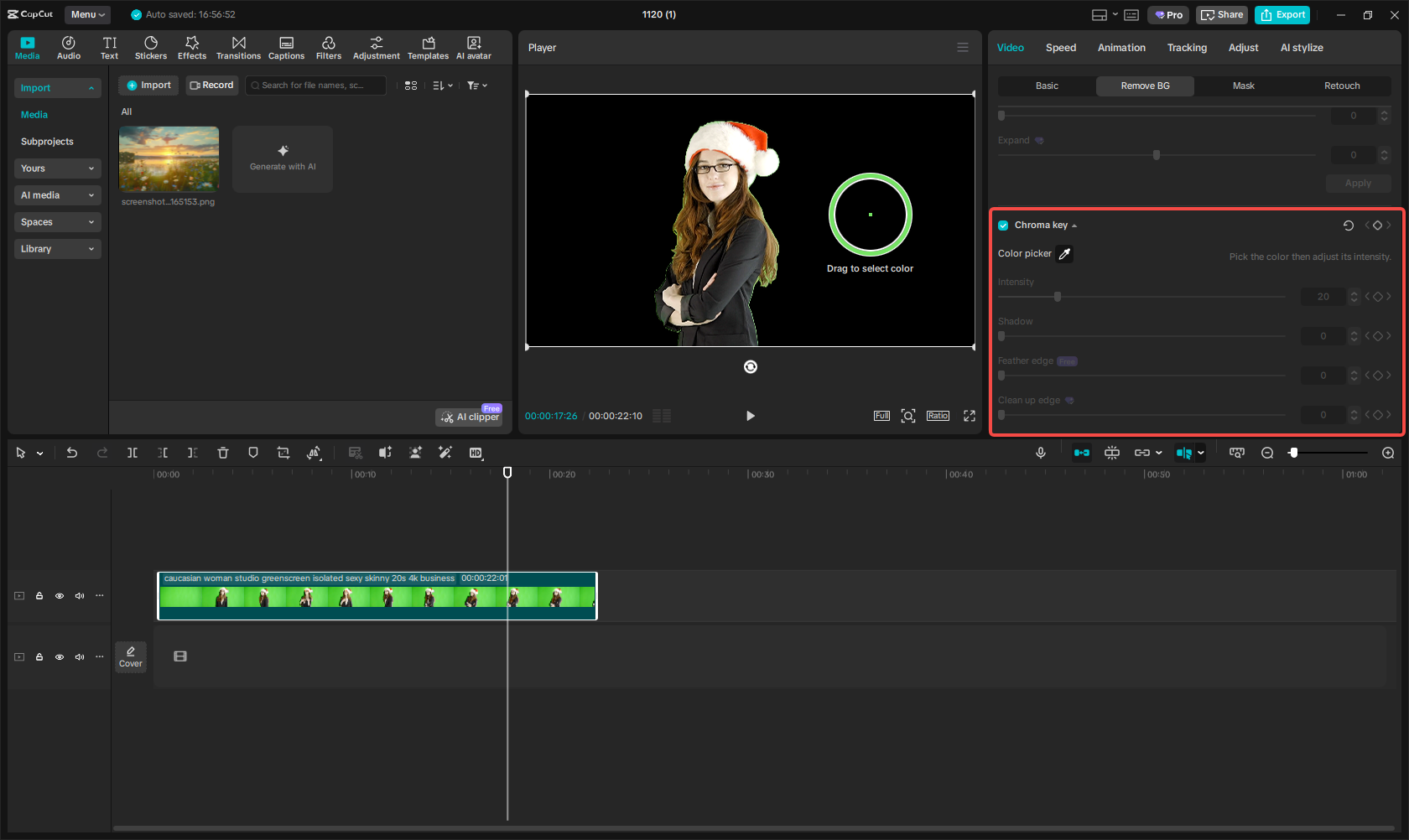Switch to the Tracking tab
The image size is (1409, 840).
coord(1186,48)
